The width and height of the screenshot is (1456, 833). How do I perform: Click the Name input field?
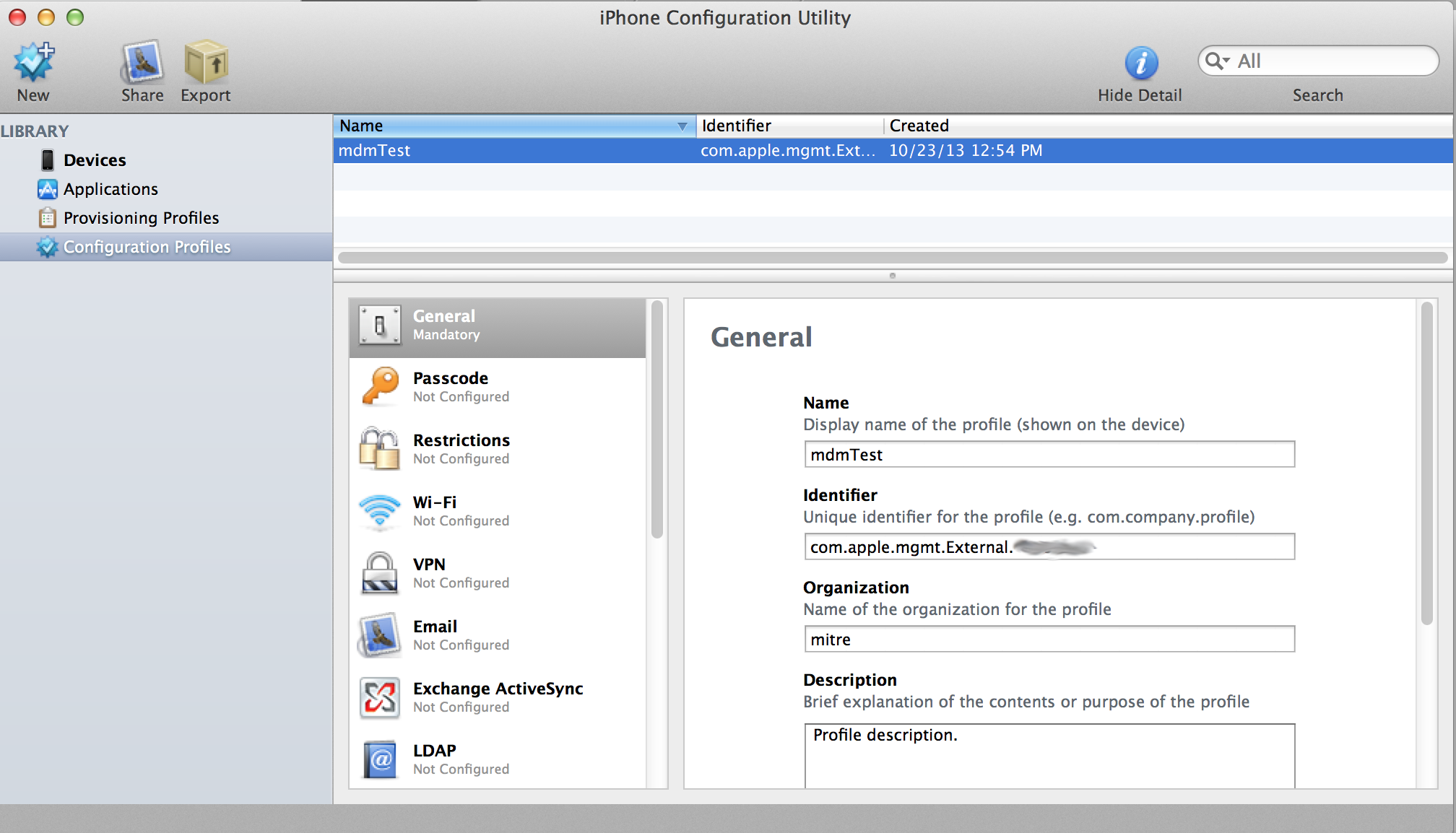tap(1047, 455)
